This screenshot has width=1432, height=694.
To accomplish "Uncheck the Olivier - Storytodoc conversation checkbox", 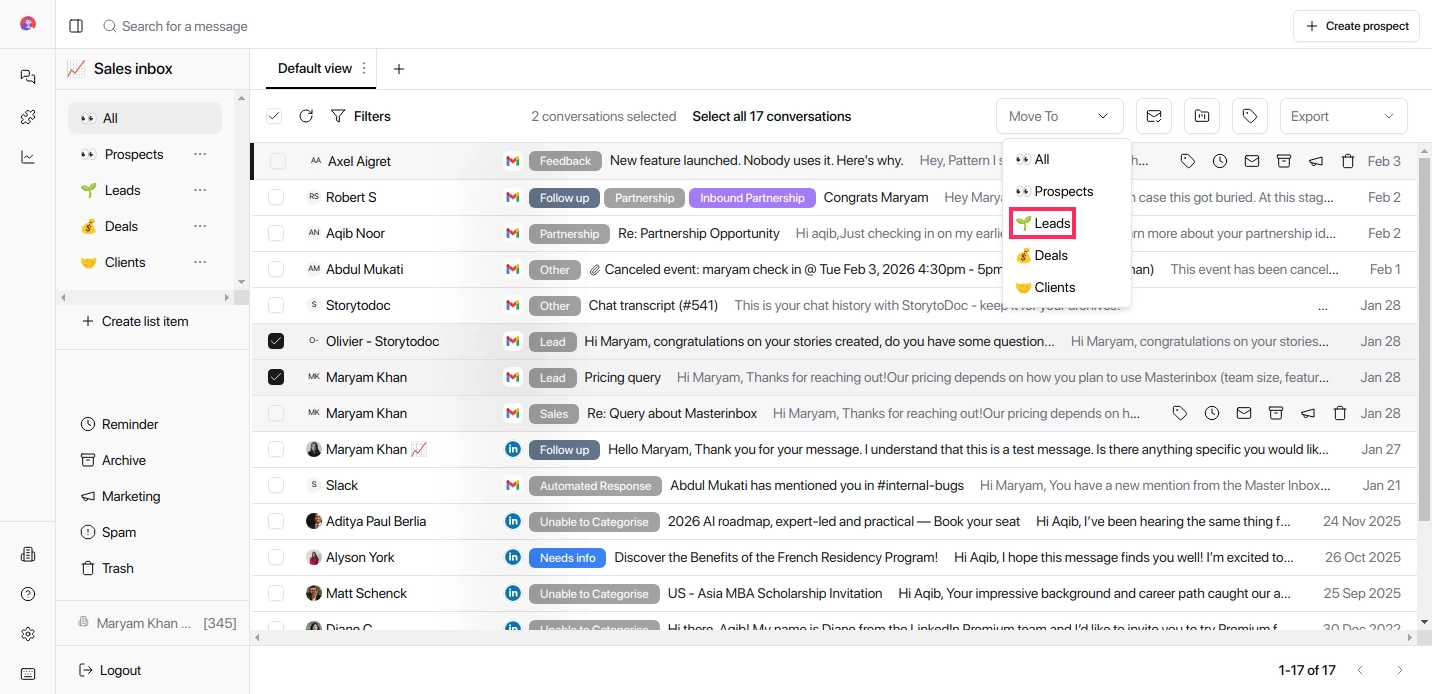I will [276, 341].
